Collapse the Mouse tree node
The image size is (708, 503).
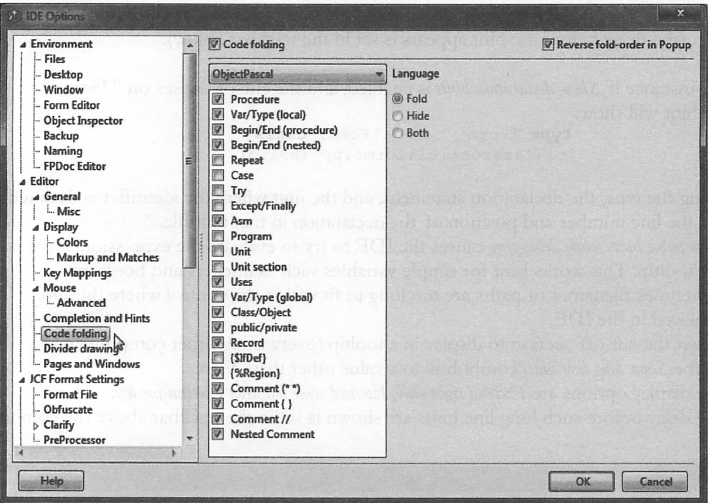click(x=39, y=289)
